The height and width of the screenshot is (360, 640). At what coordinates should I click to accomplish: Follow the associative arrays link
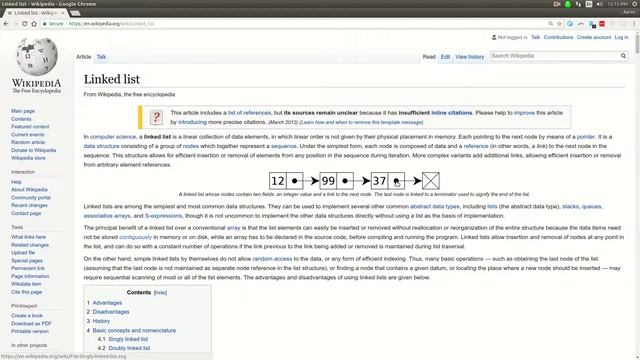coord(107,216)
